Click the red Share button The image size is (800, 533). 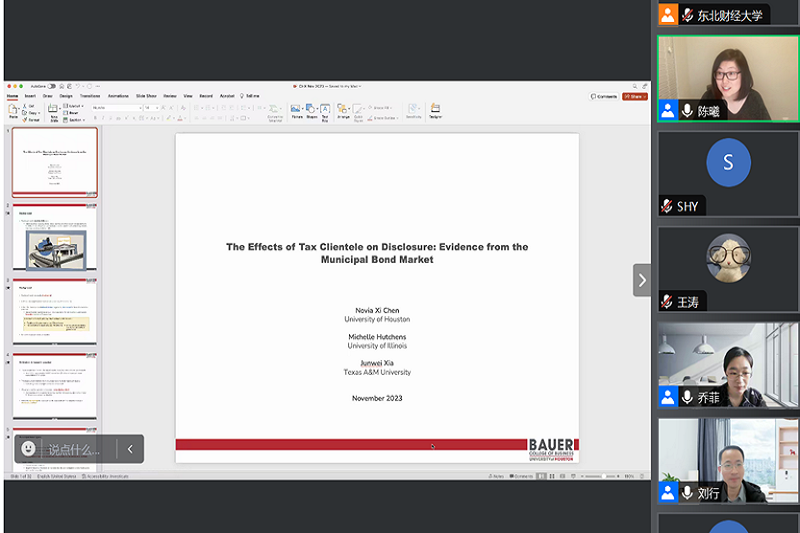pyautogui.click(x=634, y=96)
